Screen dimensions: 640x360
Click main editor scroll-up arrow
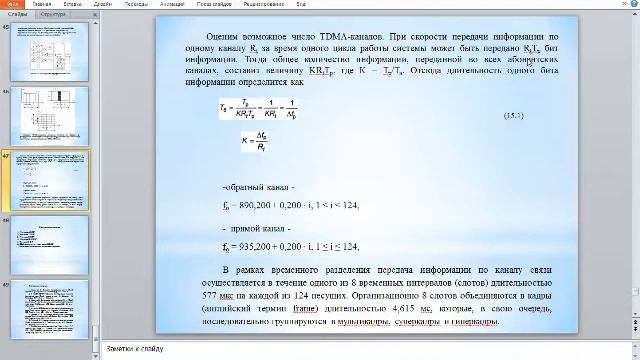click(636, 13)
